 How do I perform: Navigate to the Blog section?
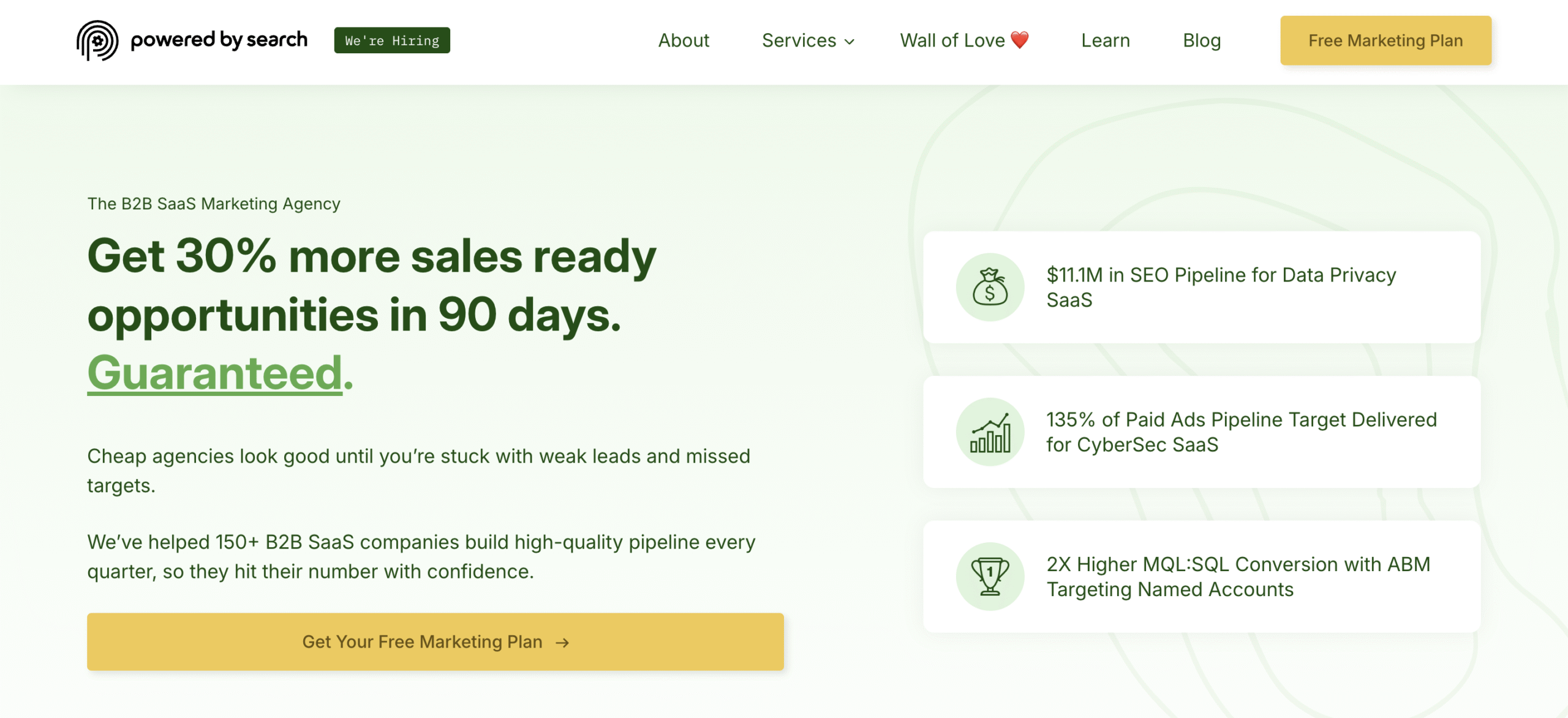[1201, 40]
